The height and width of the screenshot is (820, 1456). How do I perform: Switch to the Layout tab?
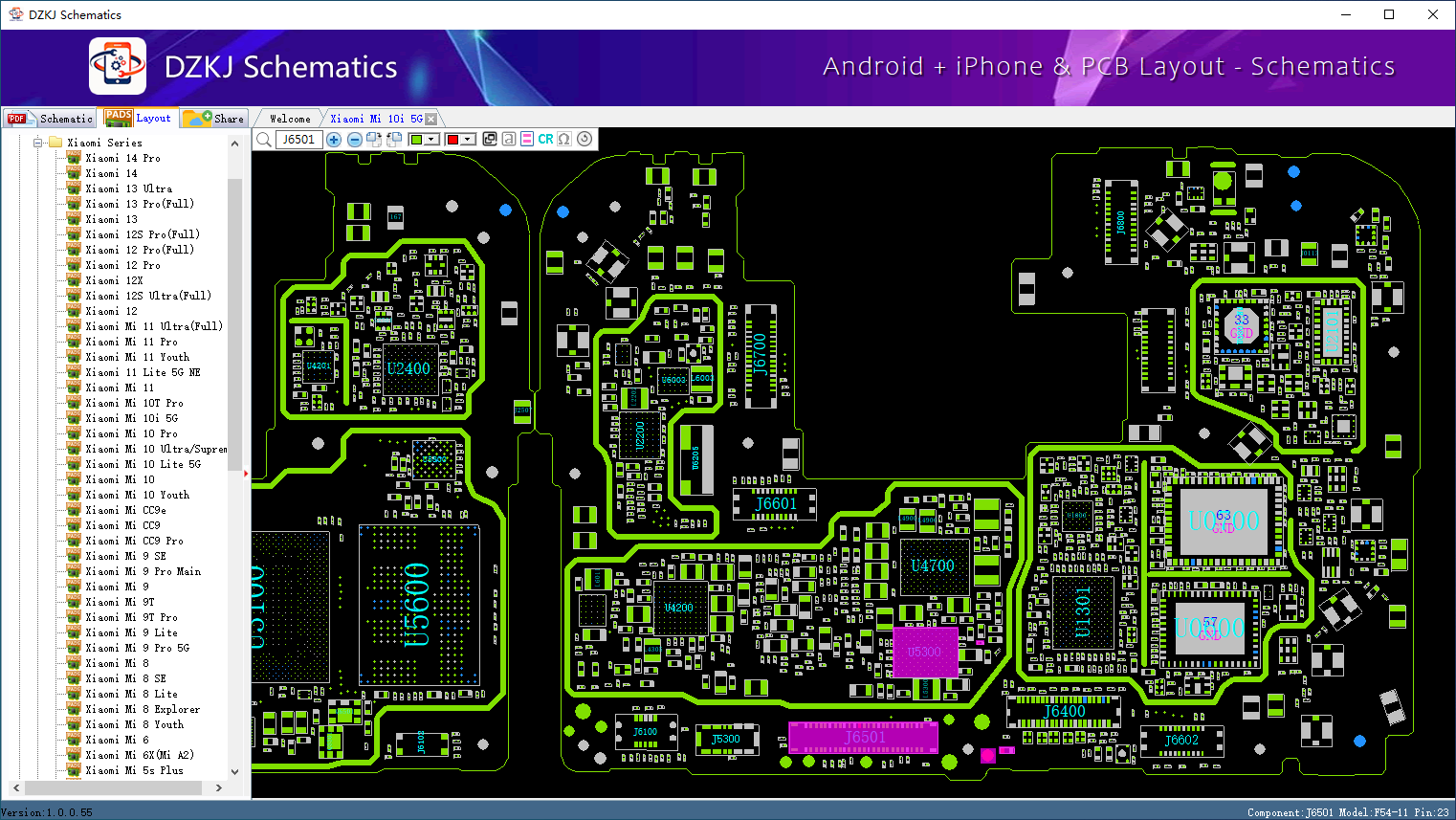pos(139,118)
